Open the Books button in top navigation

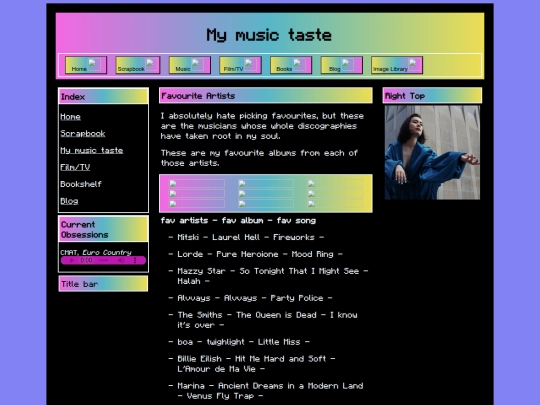point(291,65)
